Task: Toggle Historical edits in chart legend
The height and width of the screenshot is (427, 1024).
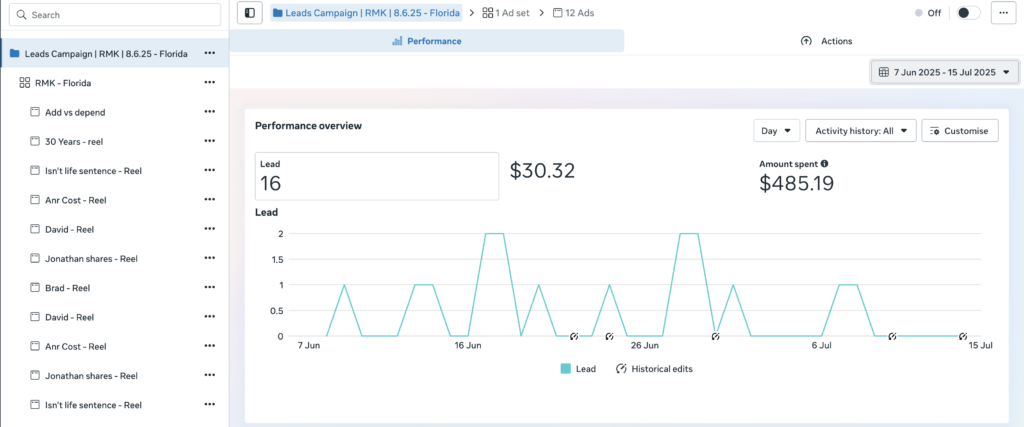Action: [654, 369]
